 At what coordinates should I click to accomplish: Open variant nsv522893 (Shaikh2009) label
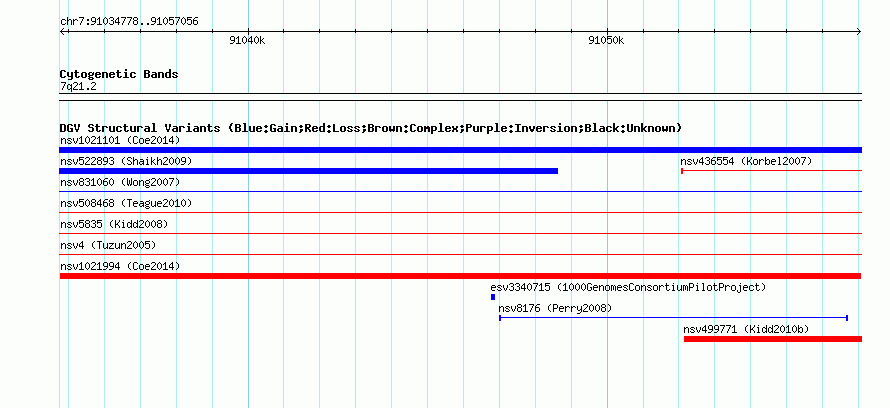coord(126,161)
